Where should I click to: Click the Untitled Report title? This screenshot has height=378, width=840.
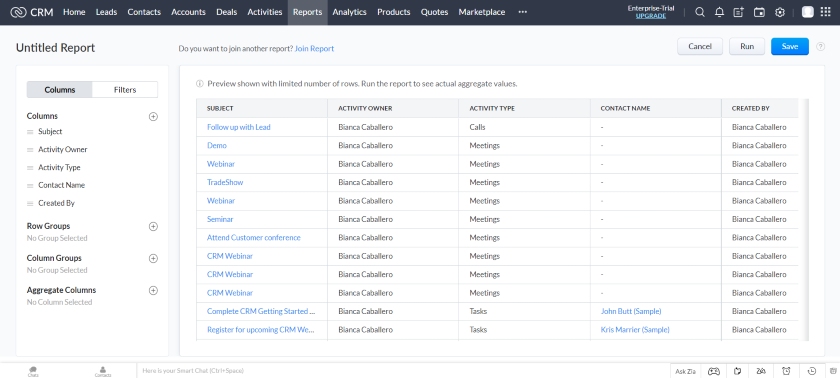tap(55, 48)
